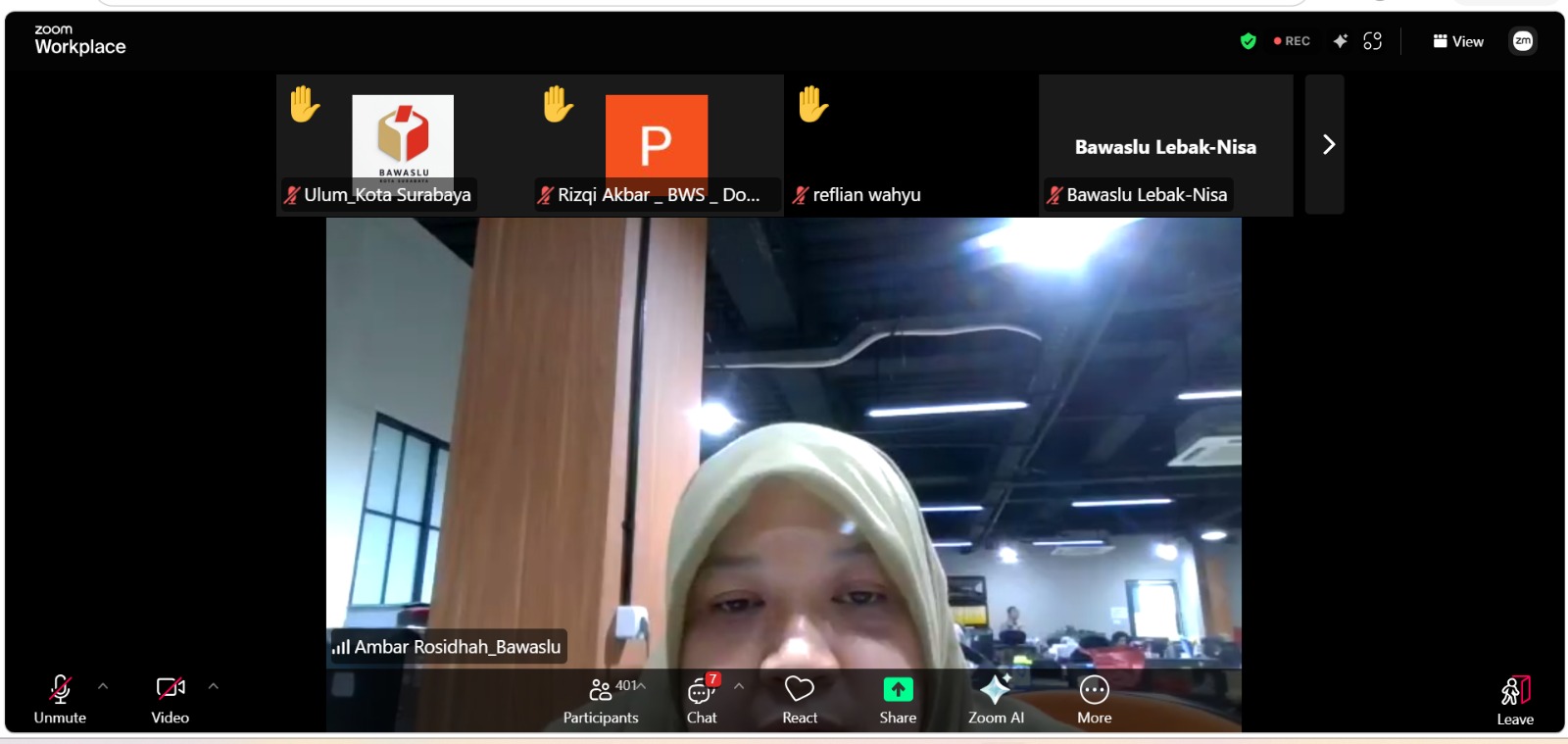Click muted mic icon beside Bawaslu Lebak-Nisa name
Viewport: 1568px width, 744px height.
tap(1054, 195)
